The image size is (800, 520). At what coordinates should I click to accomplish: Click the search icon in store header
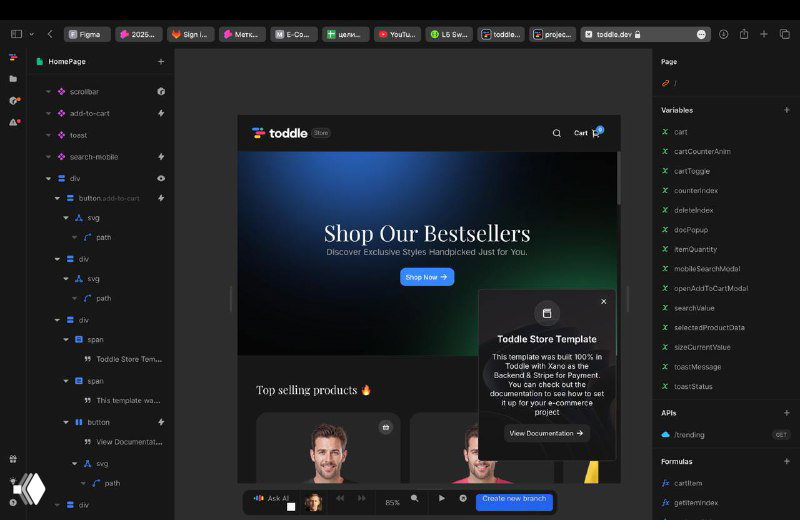click(557, 133)
